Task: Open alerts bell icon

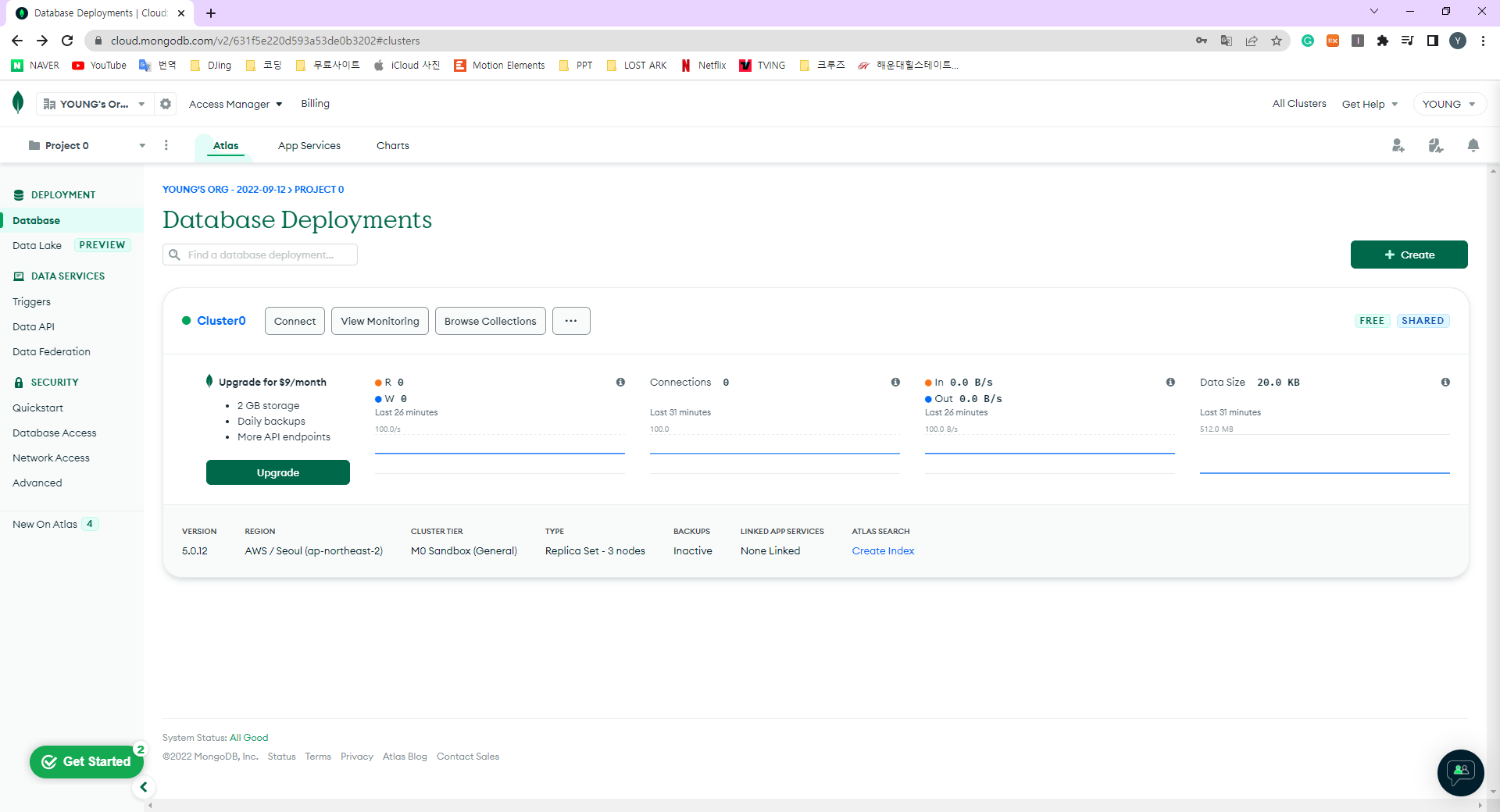Action: click(x=1473, y=145)
